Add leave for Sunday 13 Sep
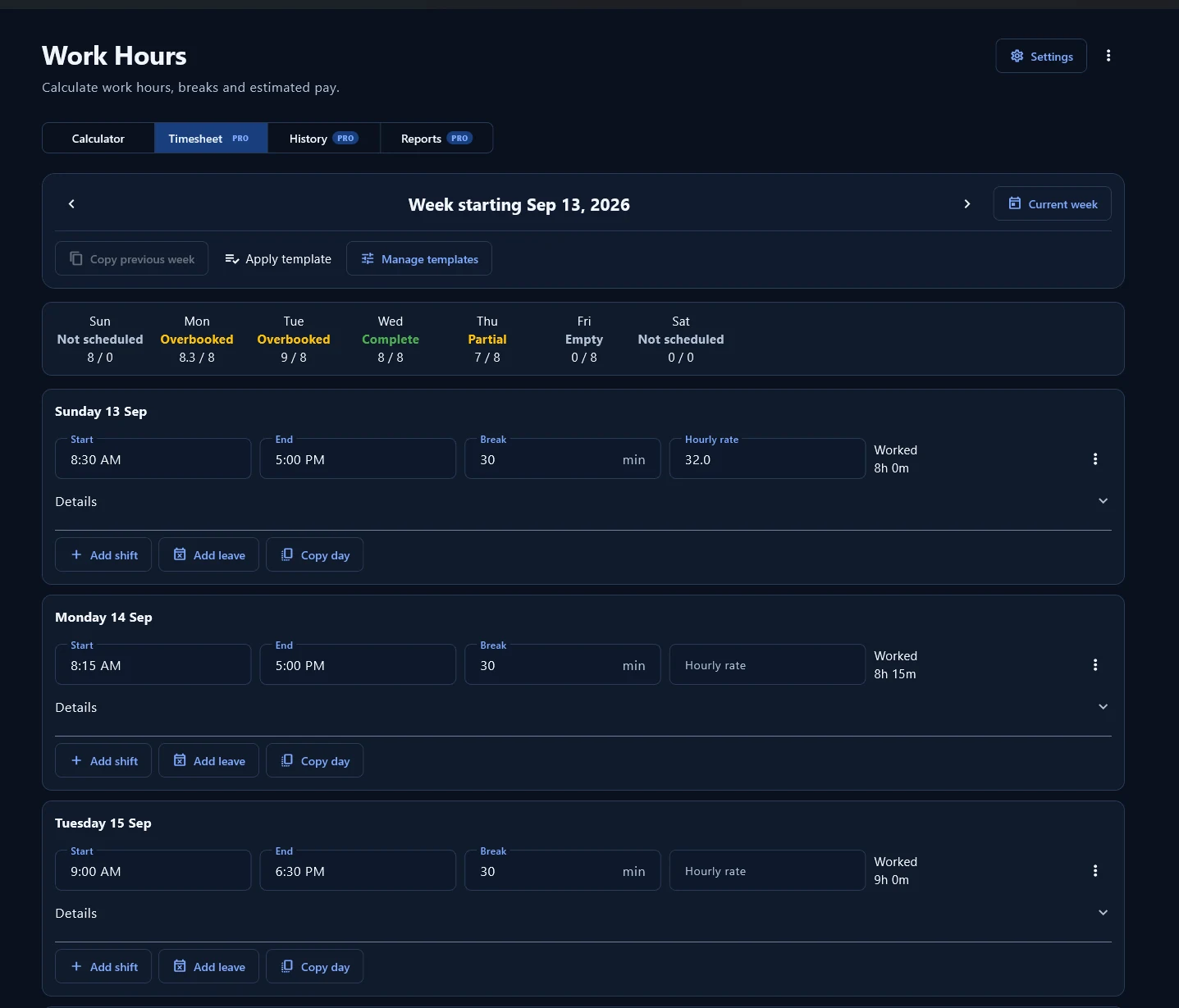 pos(208,554)
